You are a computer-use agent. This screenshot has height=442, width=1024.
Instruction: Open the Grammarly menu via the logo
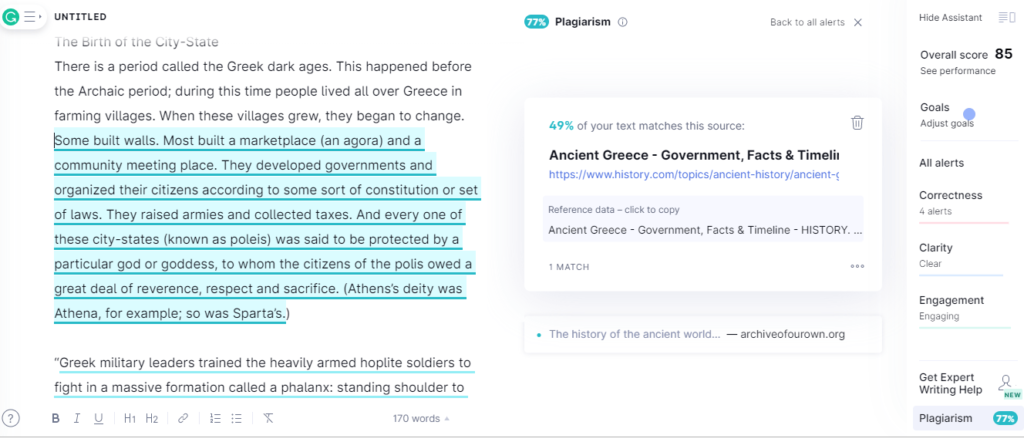click(x=11, y=17)
